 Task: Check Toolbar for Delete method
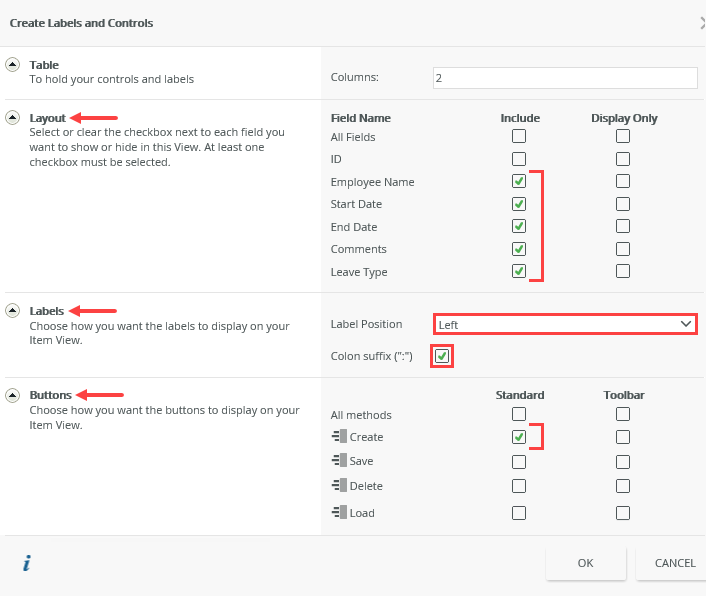pos(623,486)
